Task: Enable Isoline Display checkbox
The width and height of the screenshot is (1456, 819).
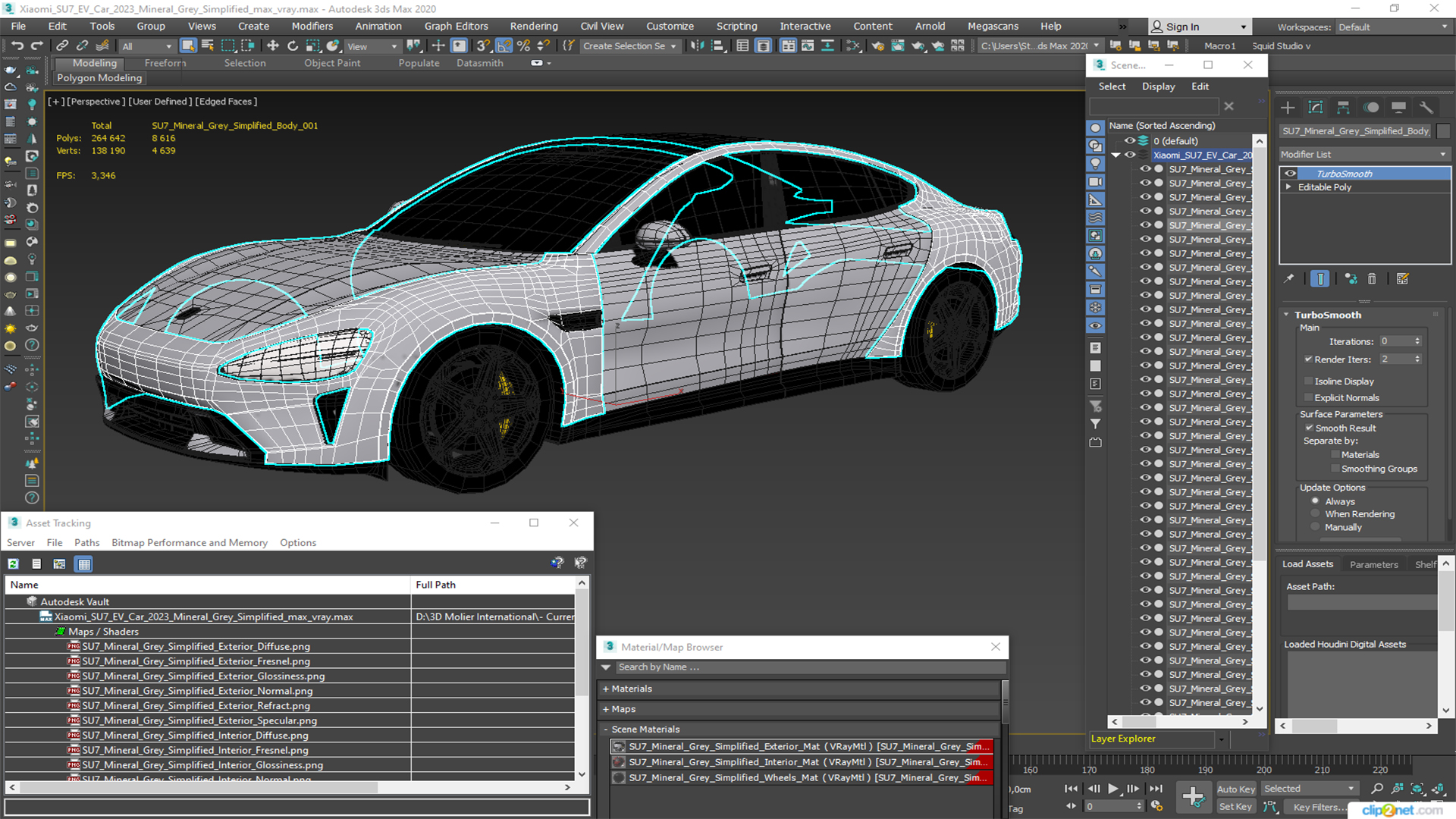Action: pos(1308,381)
